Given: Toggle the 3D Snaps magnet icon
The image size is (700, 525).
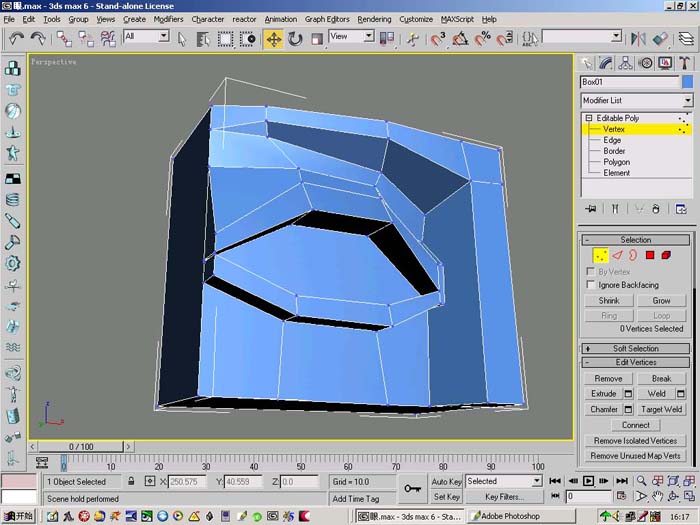Looking at the screenshot, I should click(438, 39).
